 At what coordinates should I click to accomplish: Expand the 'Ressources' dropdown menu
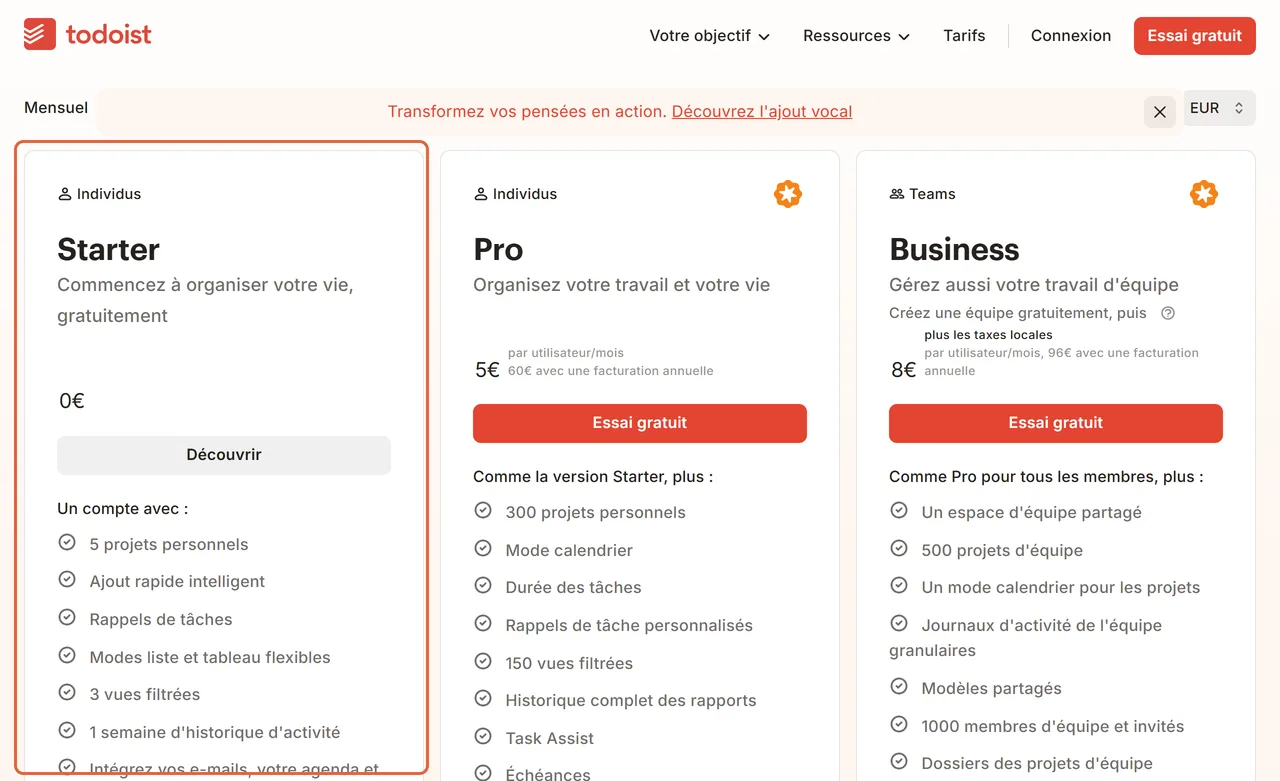[x=857, y=36]
